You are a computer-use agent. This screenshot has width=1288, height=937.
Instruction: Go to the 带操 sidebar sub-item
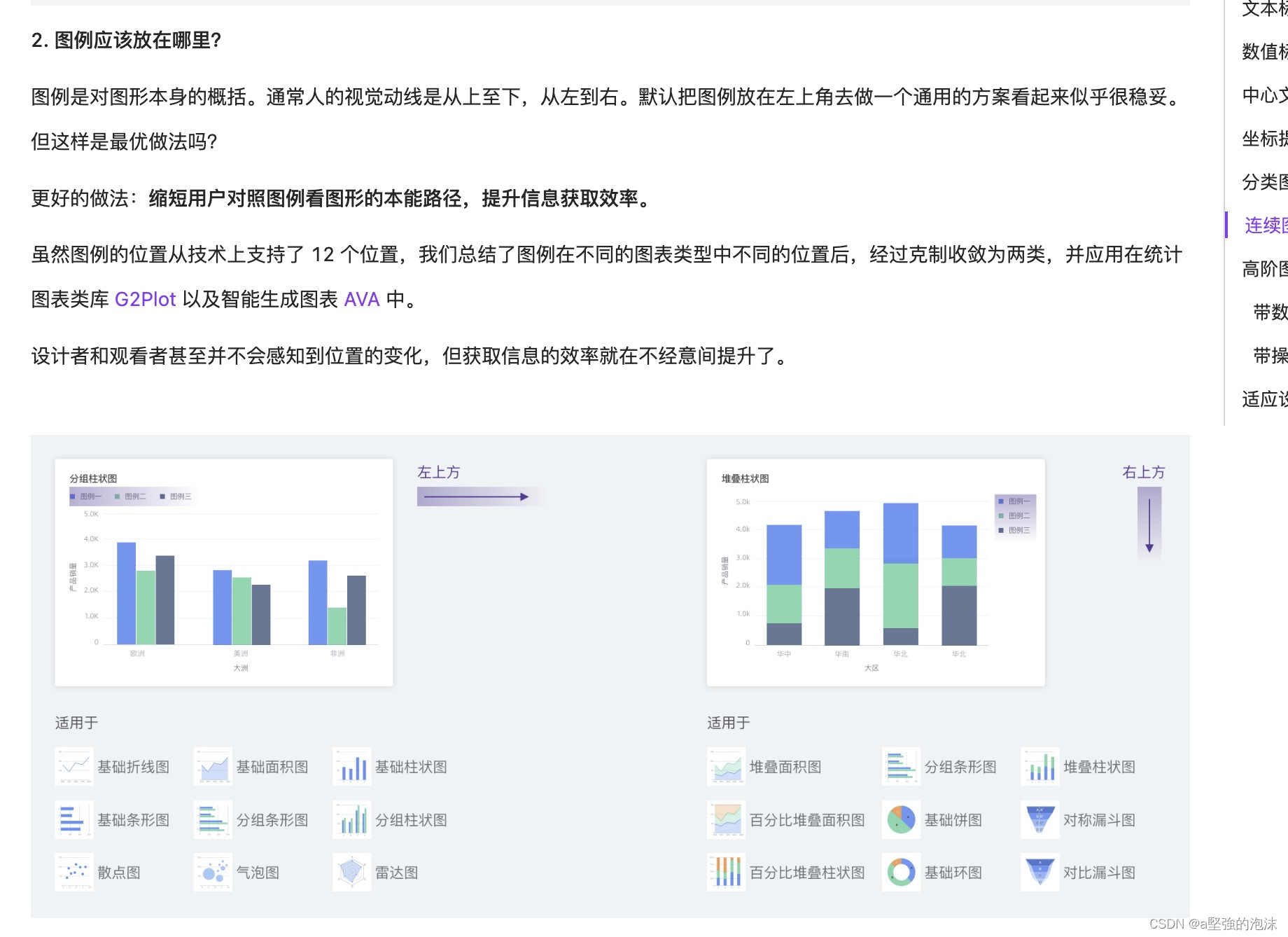(x=1270, y=356)
